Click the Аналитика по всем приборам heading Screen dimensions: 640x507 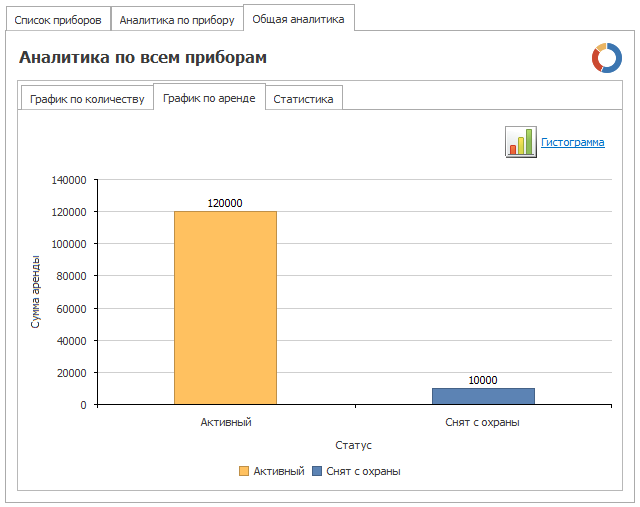coord(143,57)
